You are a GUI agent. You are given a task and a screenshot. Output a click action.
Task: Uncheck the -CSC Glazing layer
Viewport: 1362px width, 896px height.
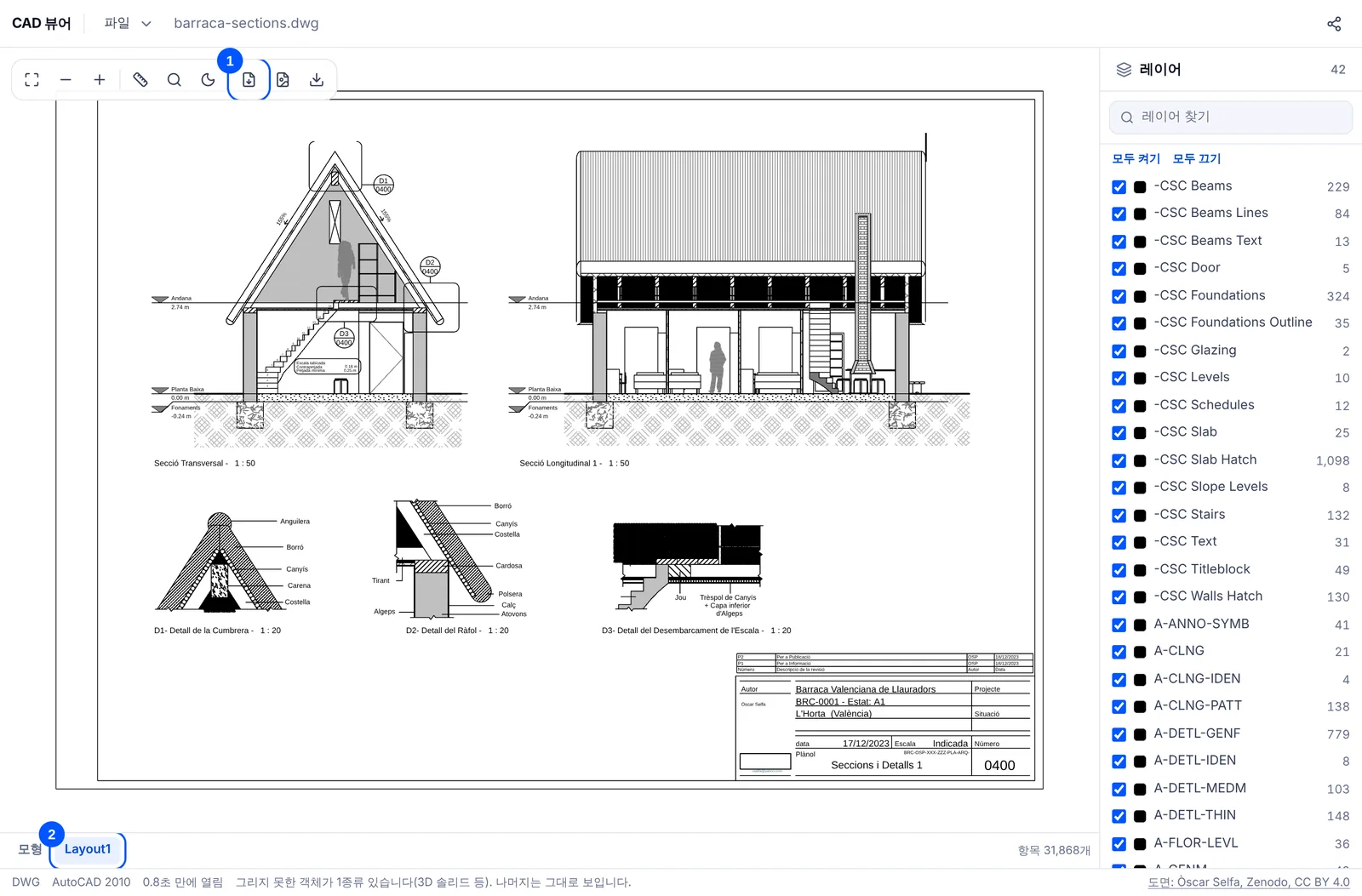point(1119,351)
